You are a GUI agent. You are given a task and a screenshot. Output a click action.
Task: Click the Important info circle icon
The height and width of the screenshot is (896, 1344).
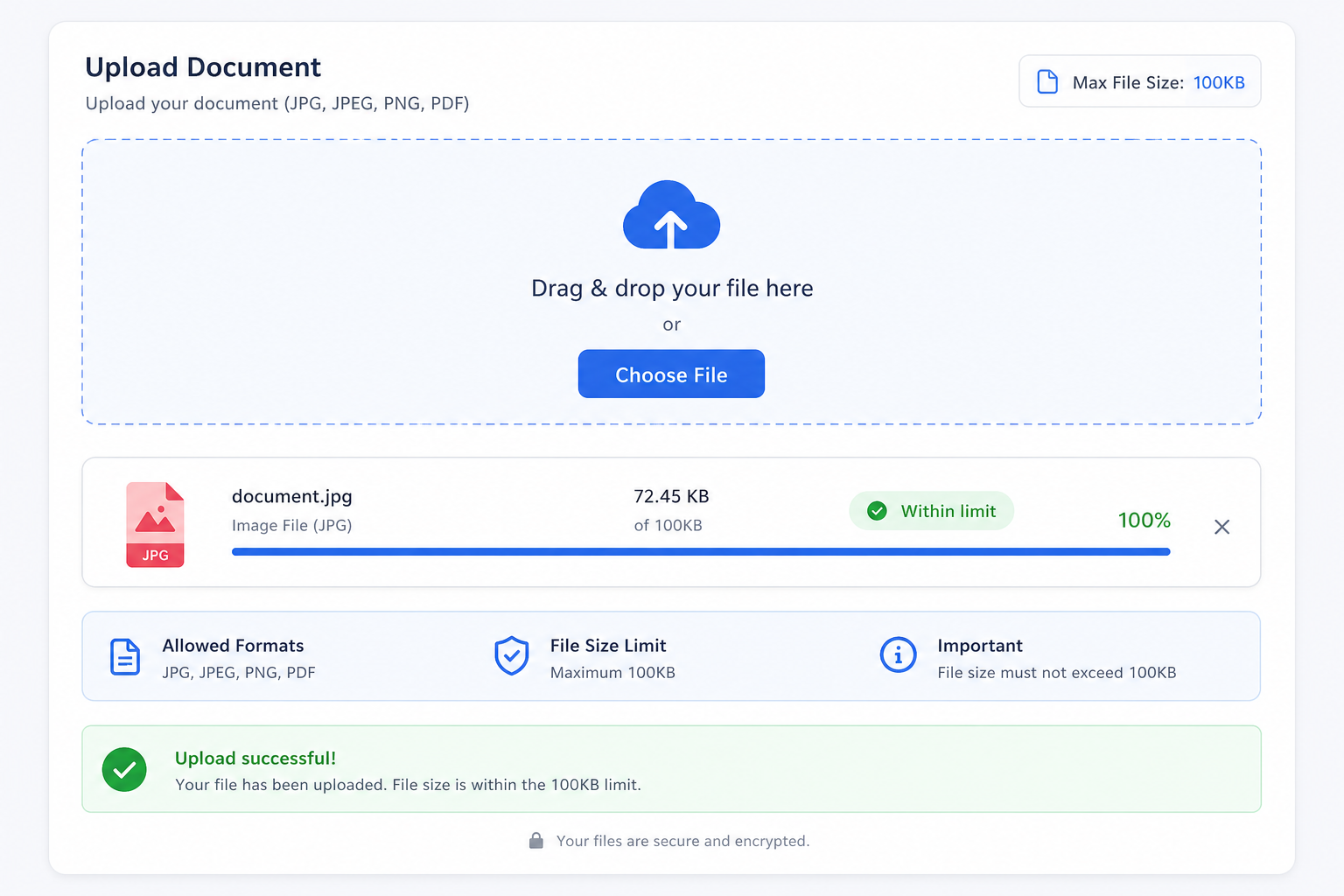click(x=898, y=654)
